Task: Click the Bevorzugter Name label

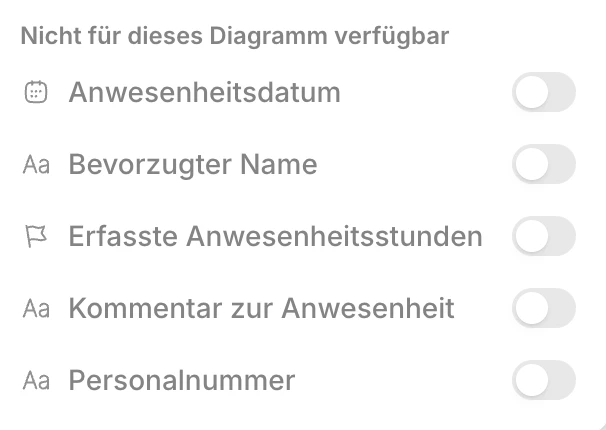Action: pyautogui.click(x=193, y=165)
